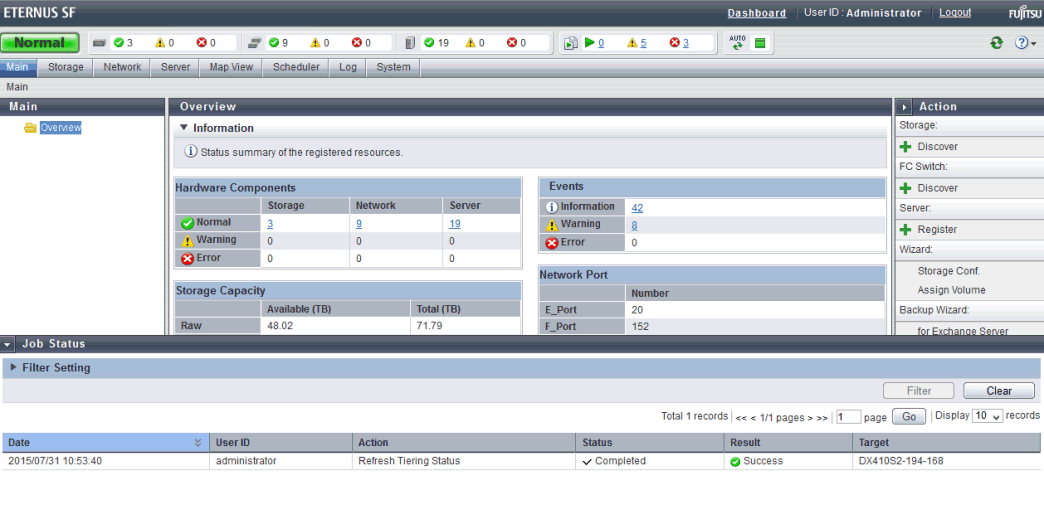The width and height of the screenshot is (1044, 529).
Task: Click the red Error icon in Hardware Components
Action: click(x=187, y=258)
